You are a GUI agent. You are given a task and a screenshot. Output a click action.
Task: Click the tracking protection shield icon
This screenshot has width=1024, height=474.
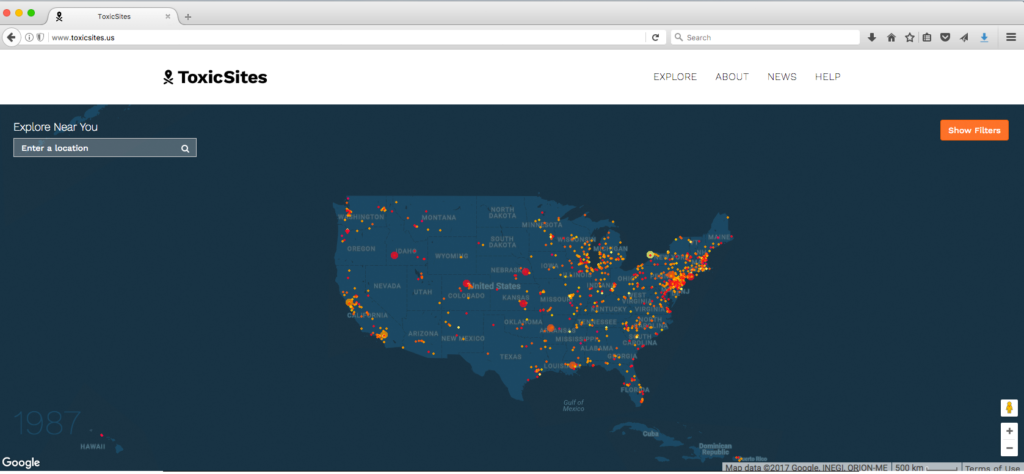tap(40, 38)
